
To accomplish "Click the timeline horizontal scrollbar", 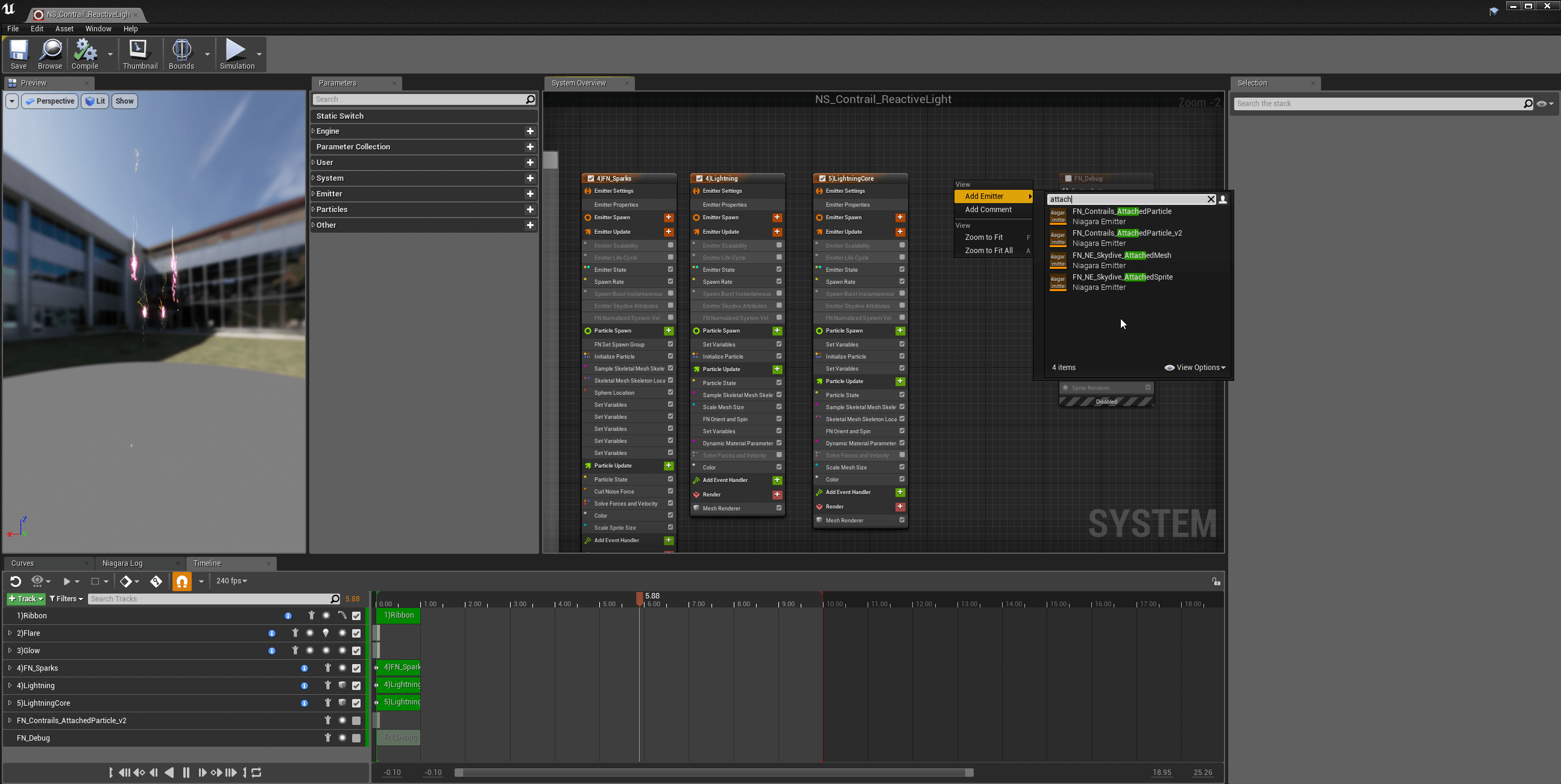I will coord(714,773).
